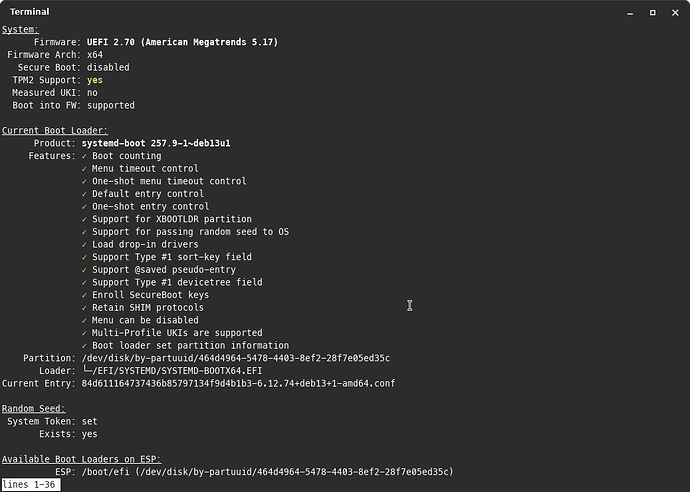Minimize the Terminal window
The image size is (690, 492).
point(628,12)
